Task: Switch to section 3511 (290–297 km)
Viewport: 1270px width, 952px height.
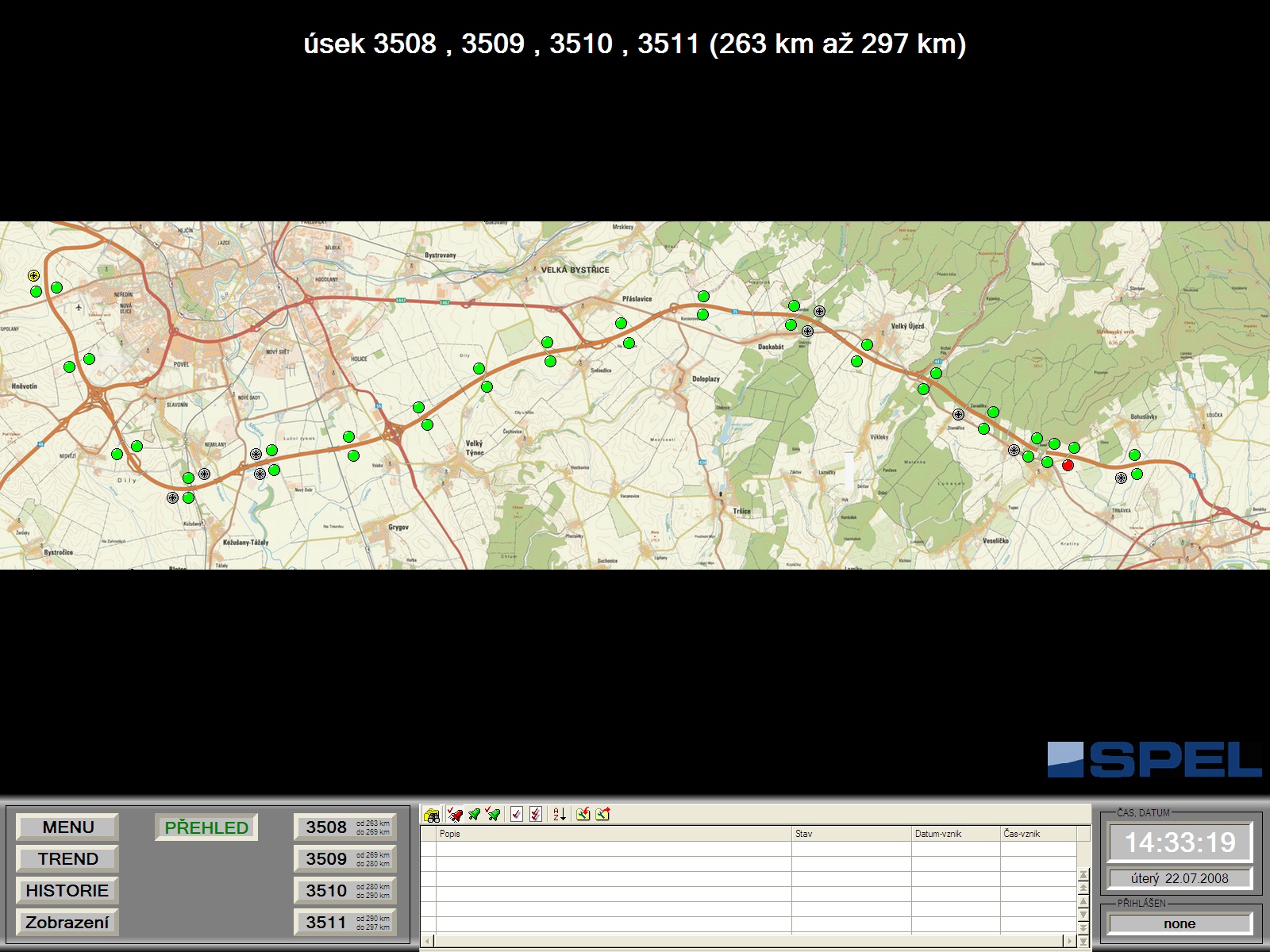Action: click(345, 923)
